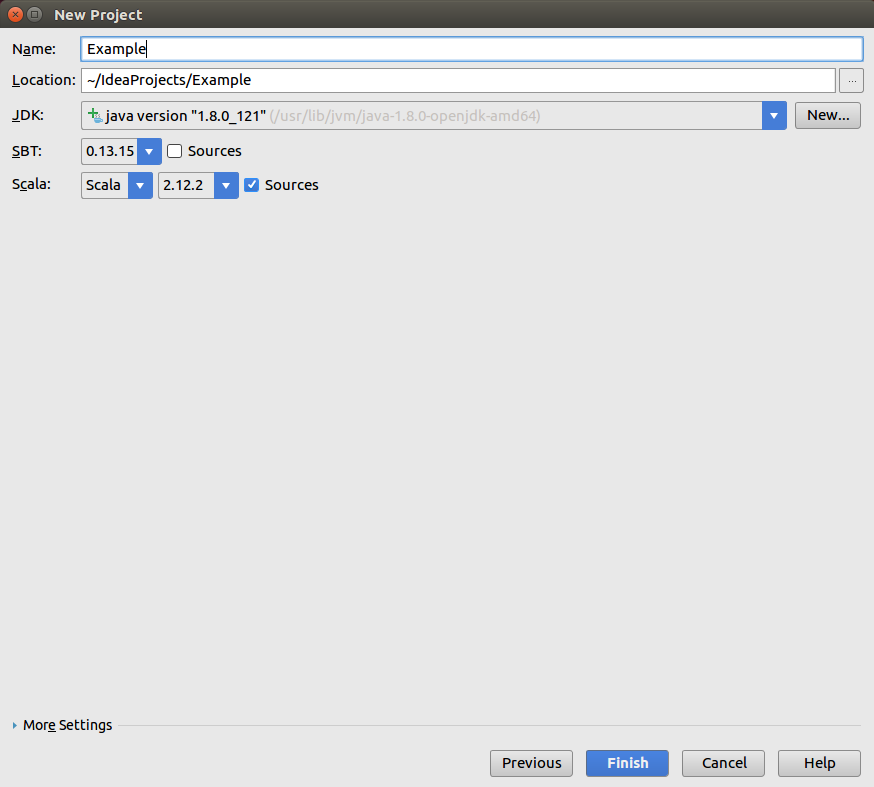Viewport: 874px width, 787px height.
Task: Uncheck the Scala Sources checkbox
Action: 251,185
